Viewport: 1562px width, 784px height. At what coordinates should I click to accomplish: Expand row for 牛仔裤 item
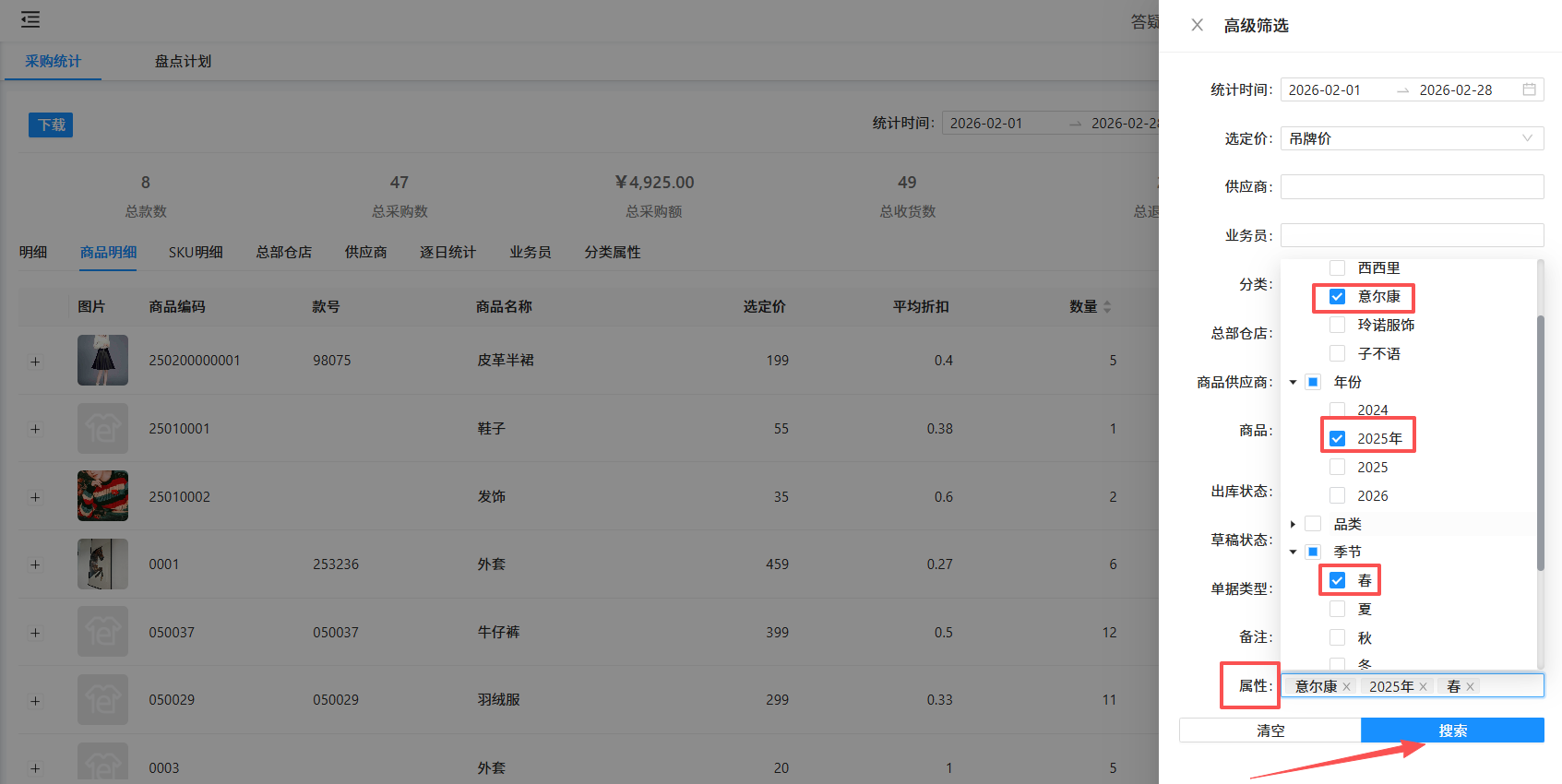35,633
